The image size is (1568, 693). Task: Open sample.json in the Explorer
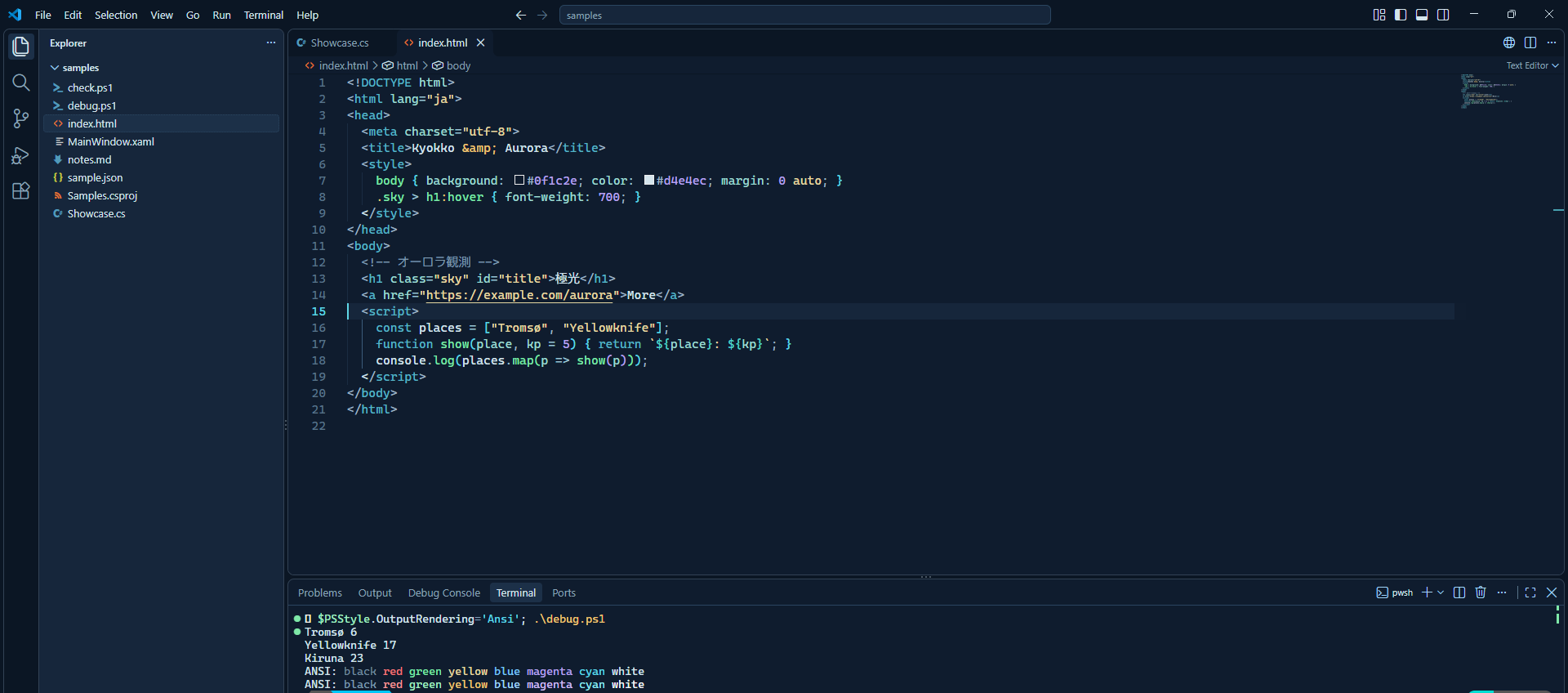(162, 177)
